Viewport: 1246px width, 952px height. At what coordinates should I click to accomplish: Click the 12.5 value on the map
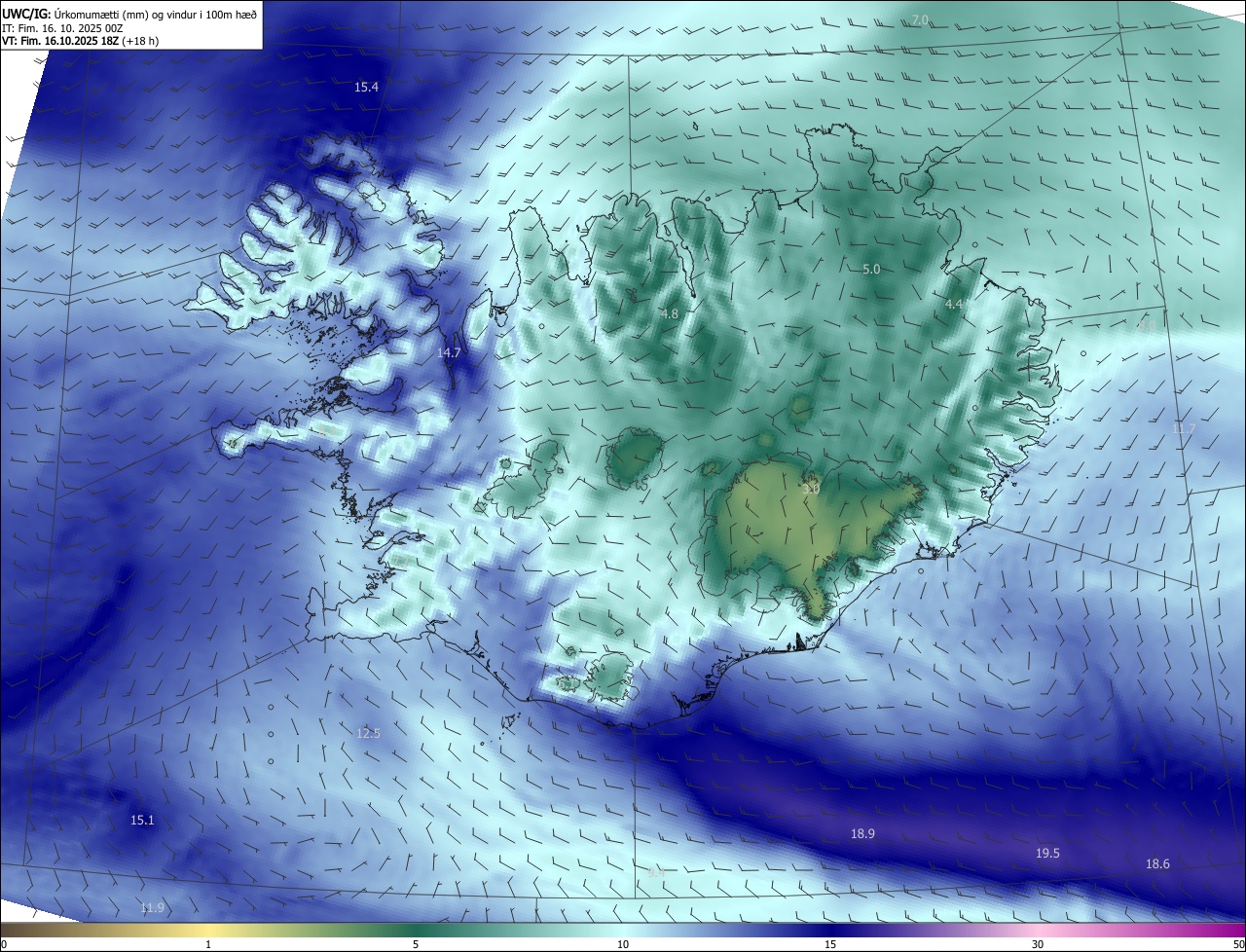coord(368,734)
